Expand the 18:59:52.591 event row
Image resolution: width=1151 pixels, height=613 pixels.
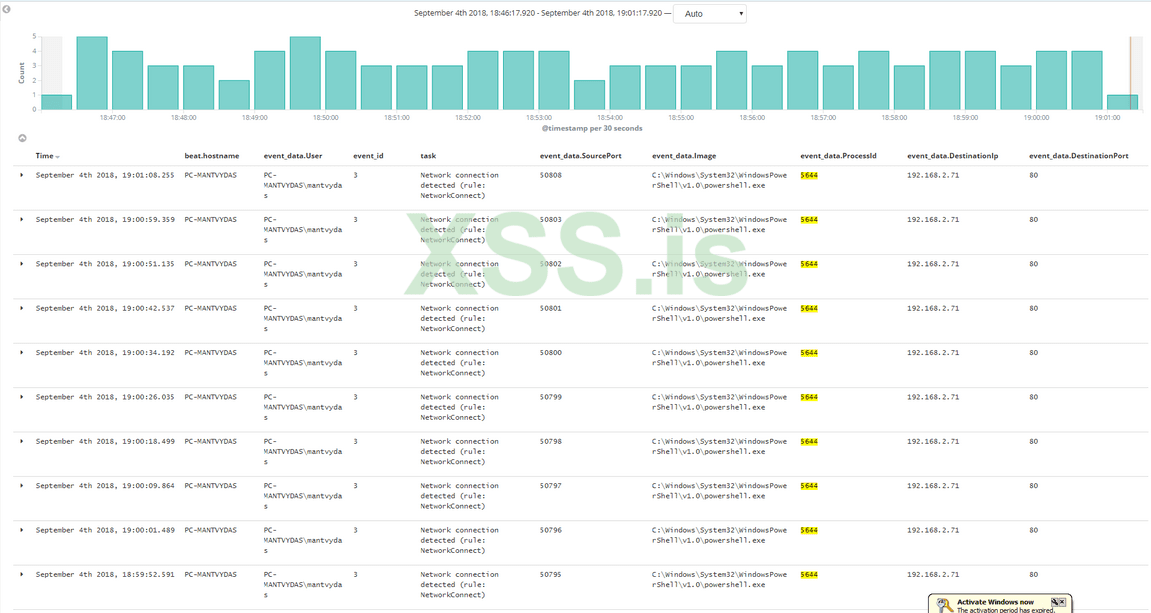tap(22, 575)
